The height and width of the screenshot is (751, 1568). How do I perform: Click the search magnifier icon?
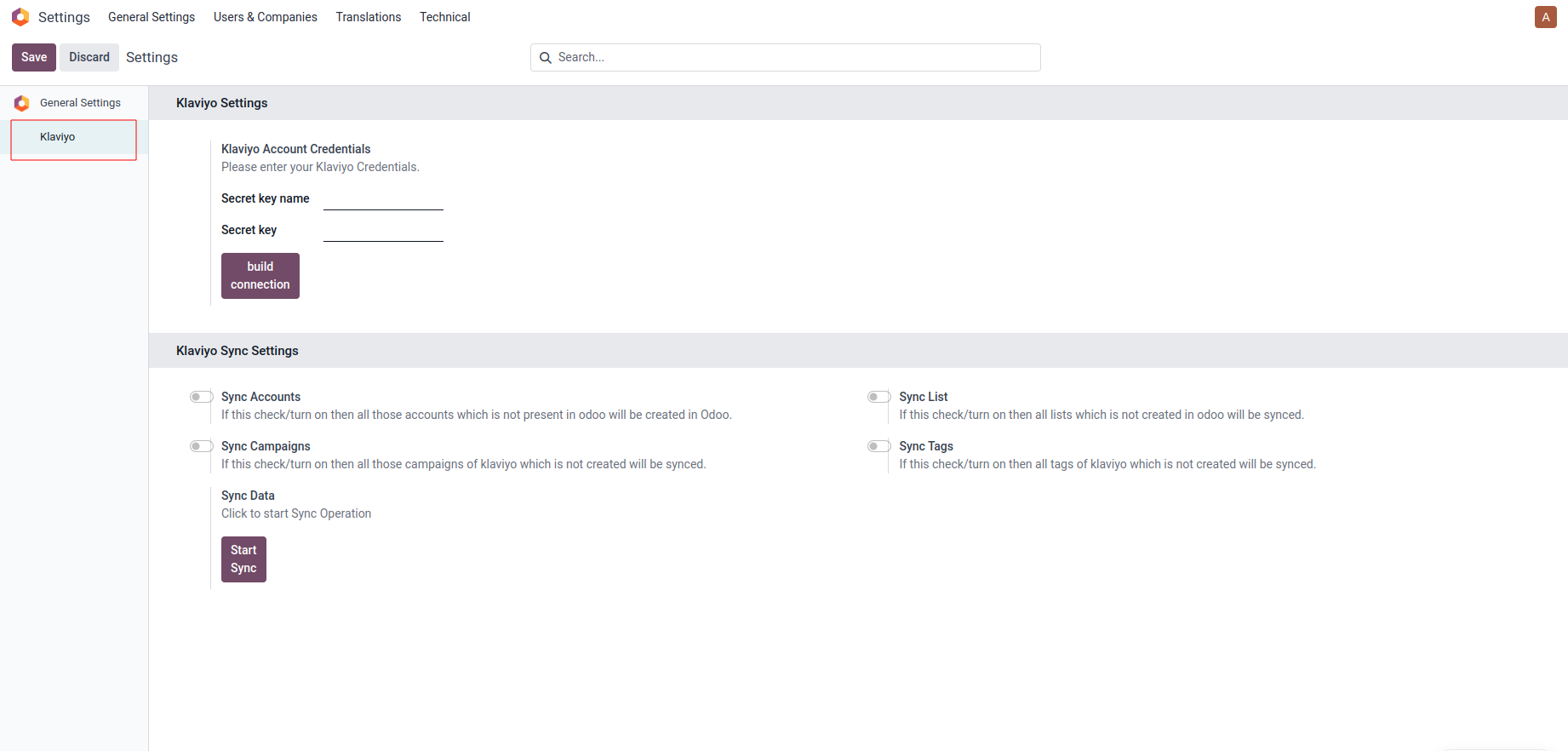click(546, 58)
